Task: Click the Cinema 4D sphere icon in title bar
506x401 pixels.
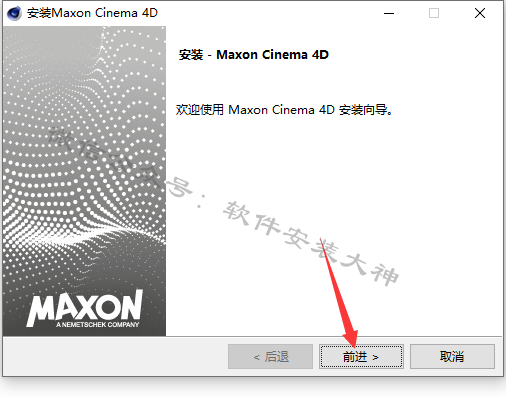Action: tap(14, 13)
